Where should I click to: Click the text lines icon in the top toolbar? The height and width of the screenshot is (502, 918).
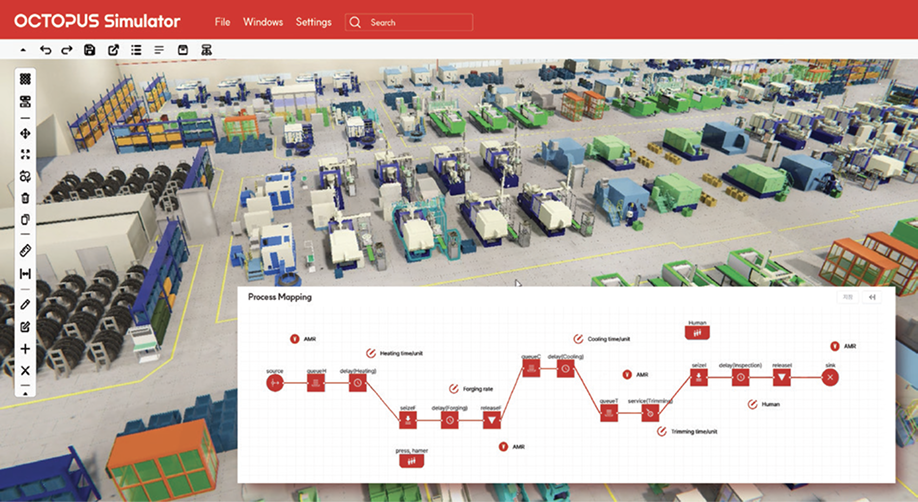159,50
